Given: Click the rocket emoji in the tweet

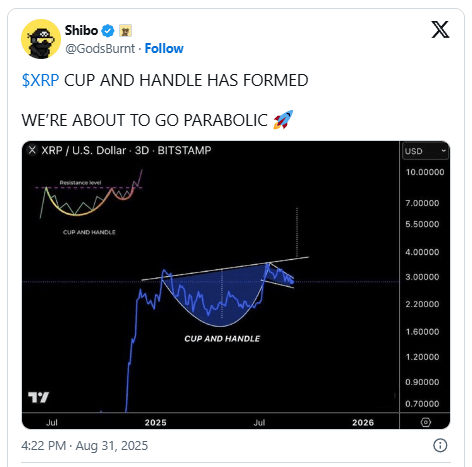Looking at the screenshot, I should (x=283, y=120).
